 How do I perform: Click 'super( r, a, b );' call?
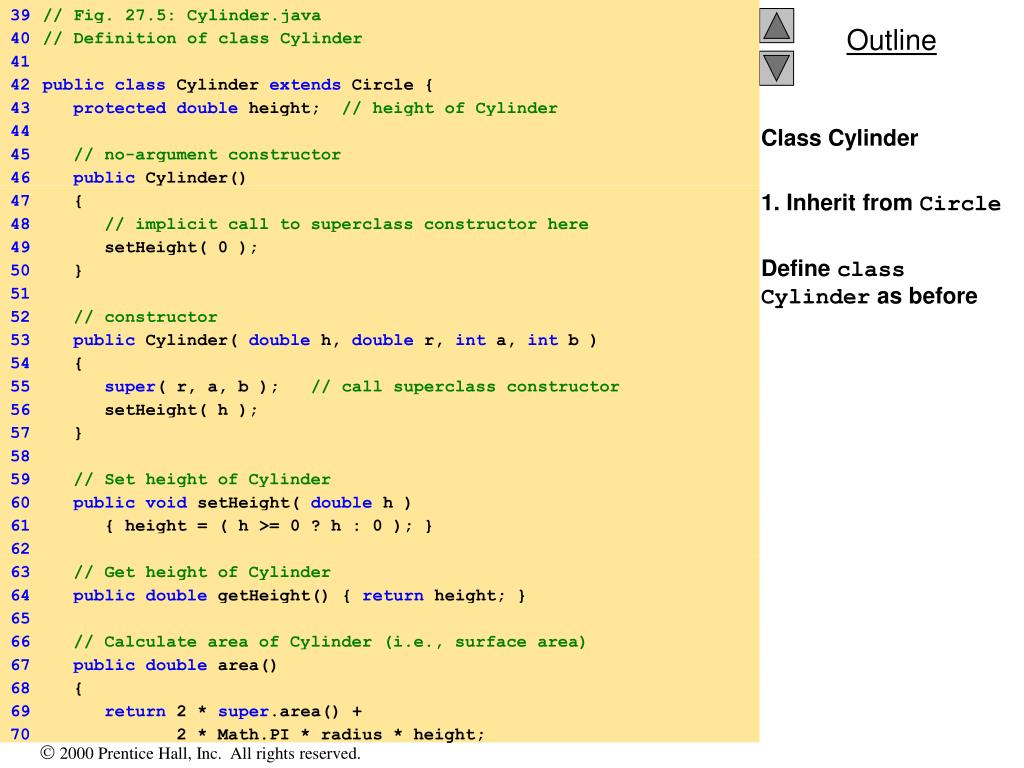191,387
